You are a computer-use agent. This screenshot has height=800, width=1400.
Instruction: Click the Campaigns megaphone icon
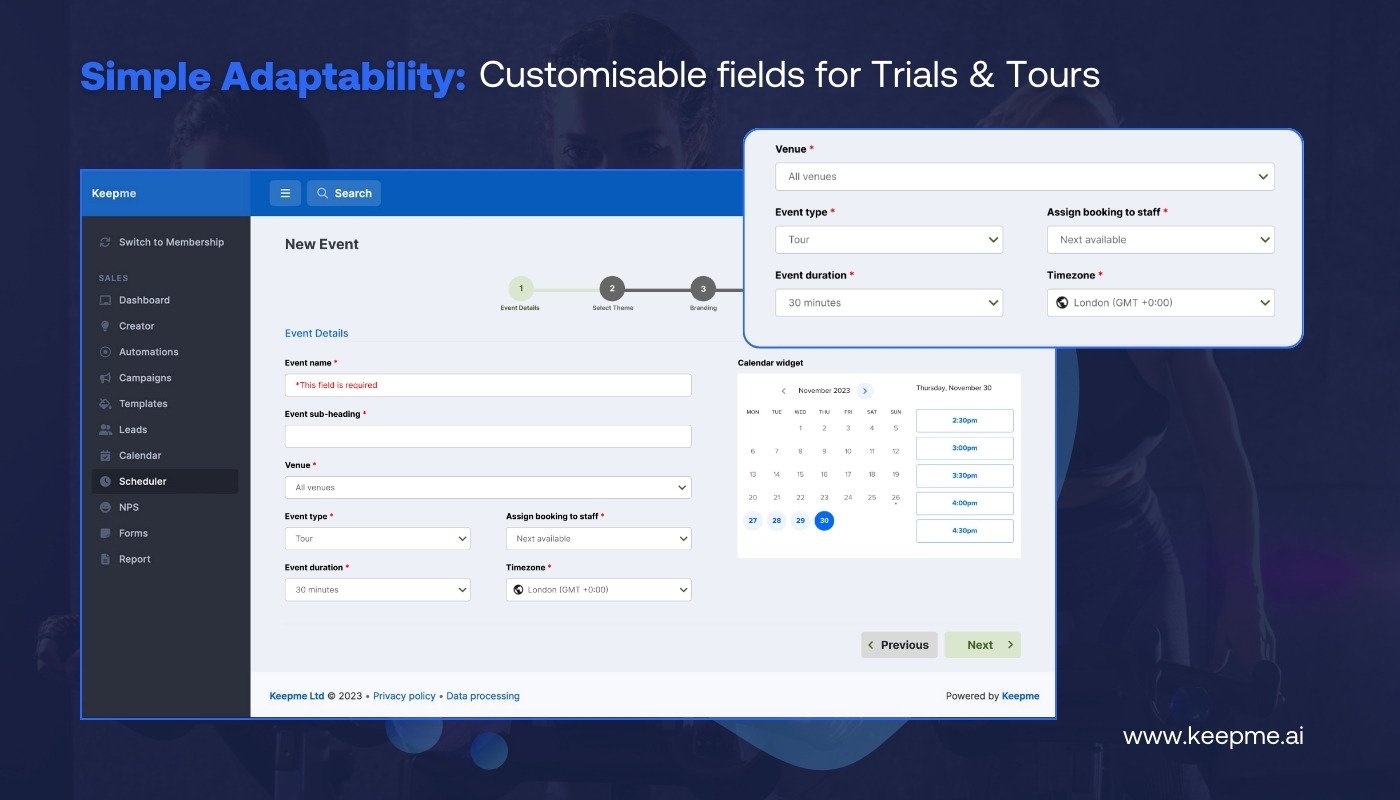[105, 378]
